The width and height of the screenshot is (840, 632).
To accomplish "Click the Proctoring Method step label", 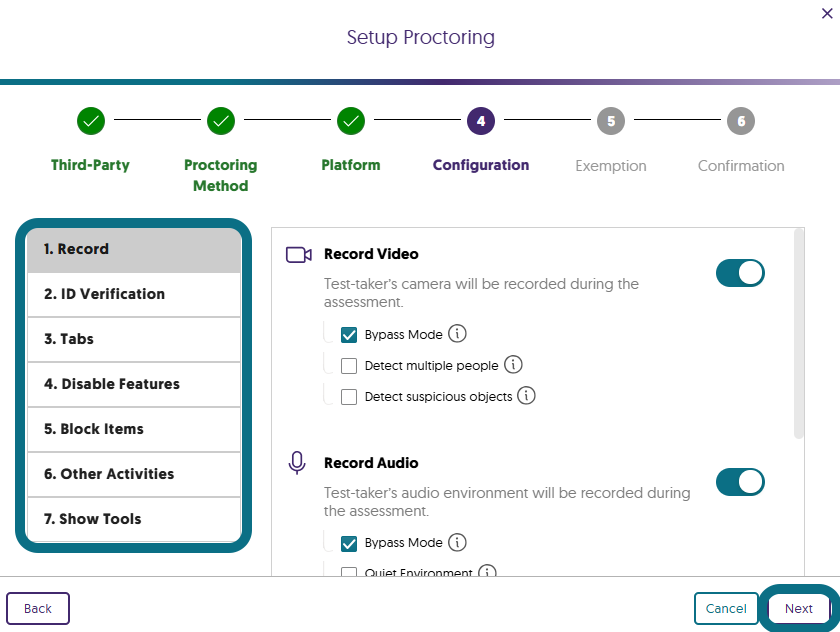I will pos(221,175).
